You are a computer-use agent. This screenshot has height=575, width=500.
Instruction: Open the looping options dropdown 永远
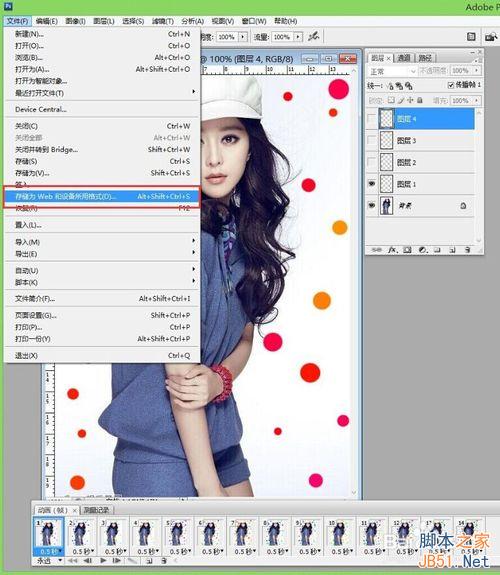click(49, 561)
